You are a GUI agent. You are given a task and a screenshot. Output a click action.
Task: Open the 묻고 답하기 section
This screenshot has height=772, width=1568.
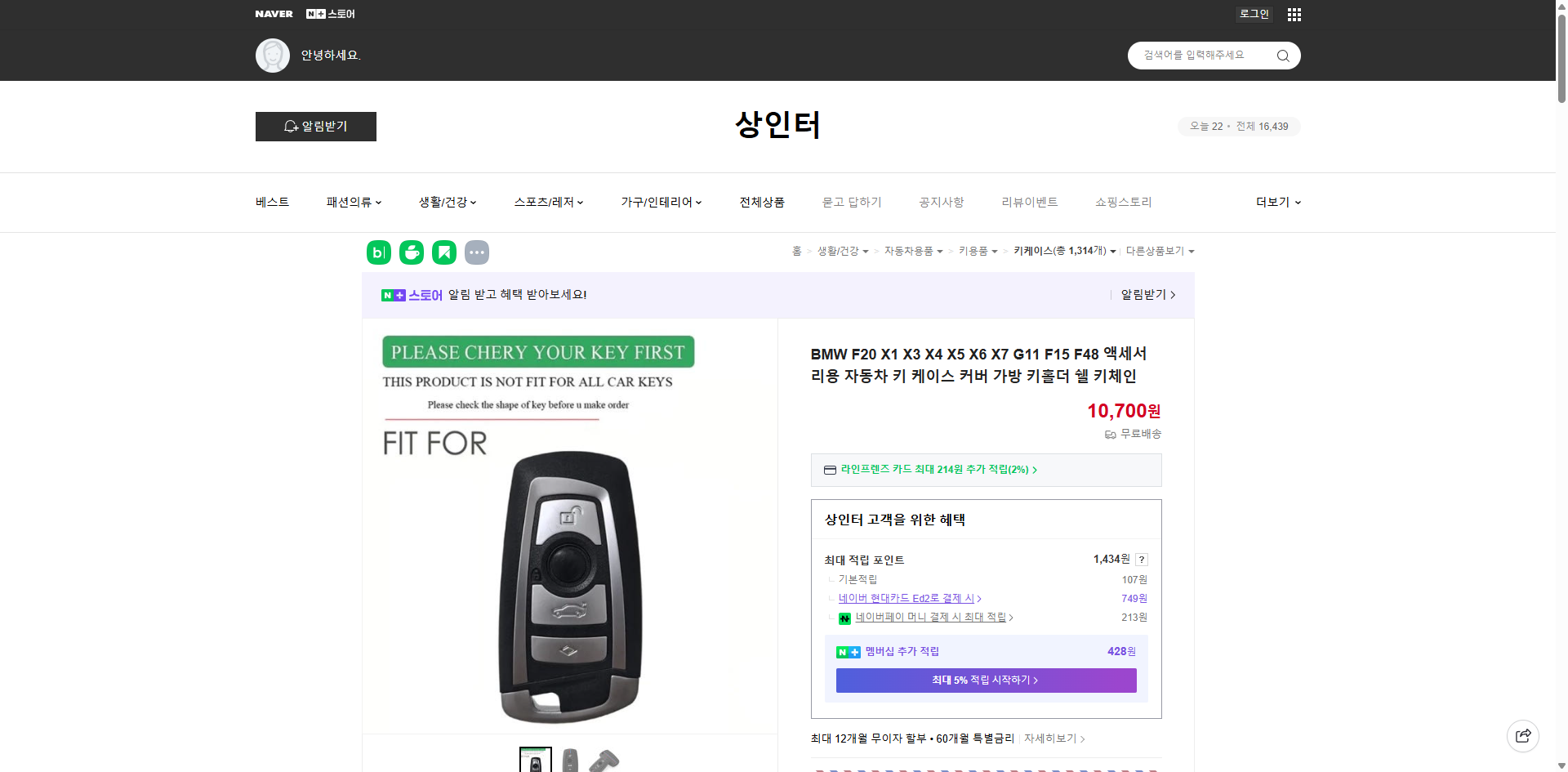click(852, 202)
